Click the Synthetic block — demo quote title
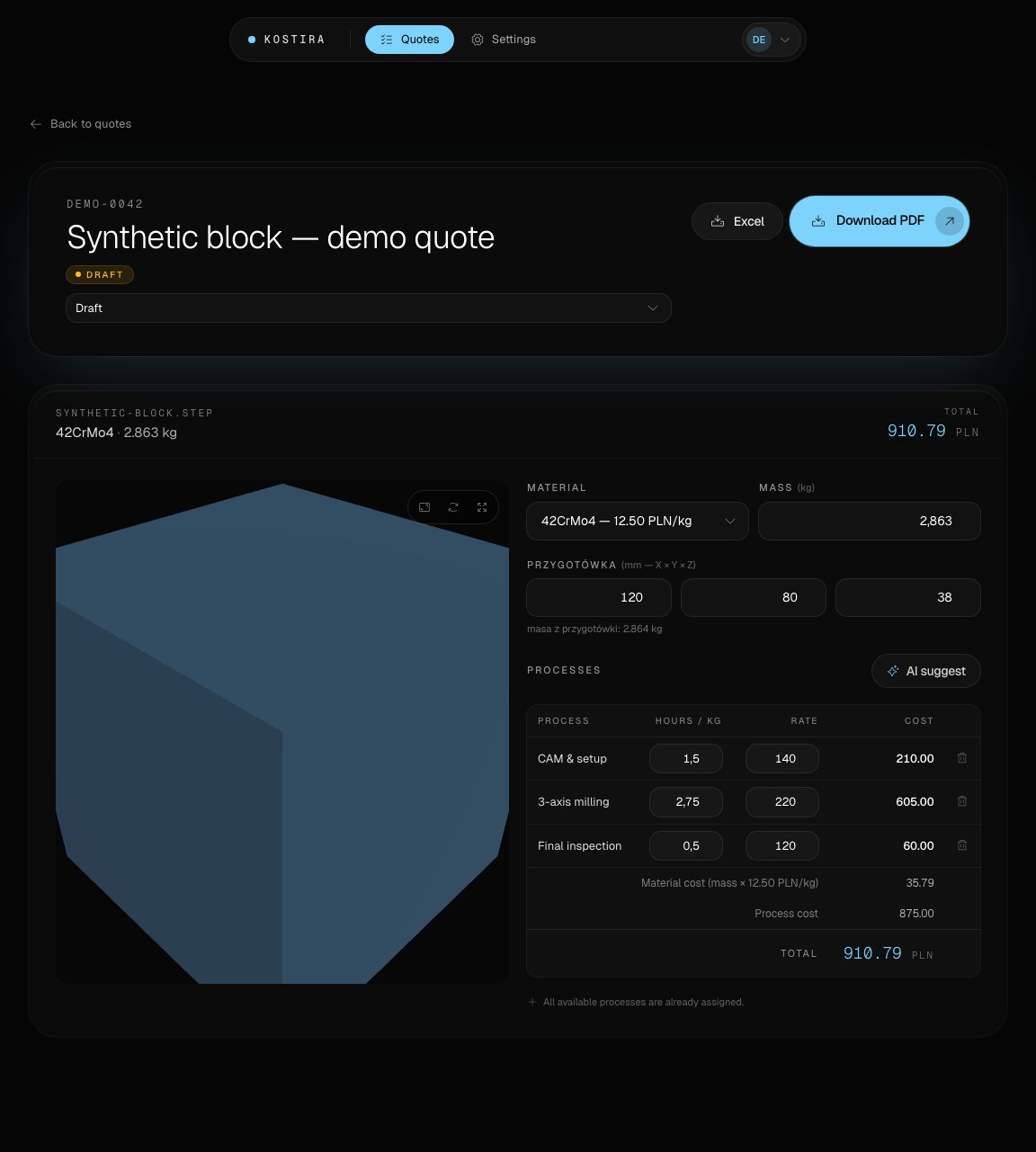The image size is (1036, 1152). pyautogui.click(x=281, y=237)
